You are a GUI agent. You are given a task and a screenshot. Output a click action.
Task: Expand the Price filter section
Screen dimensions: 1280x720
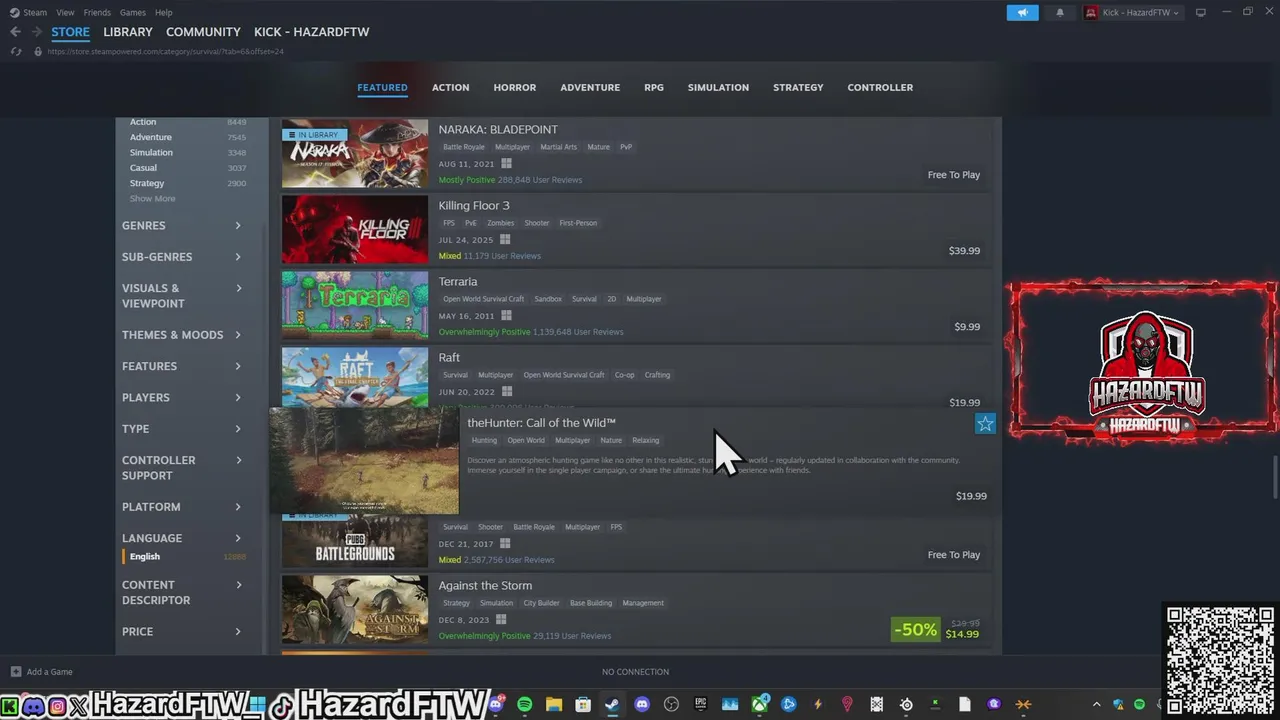(x=182, y=632)
